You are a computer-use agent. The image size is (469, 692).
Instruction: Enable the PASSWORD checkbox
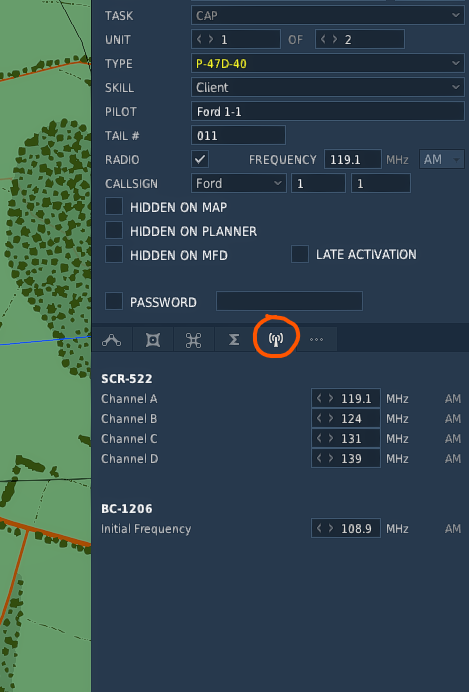[114, 301]
